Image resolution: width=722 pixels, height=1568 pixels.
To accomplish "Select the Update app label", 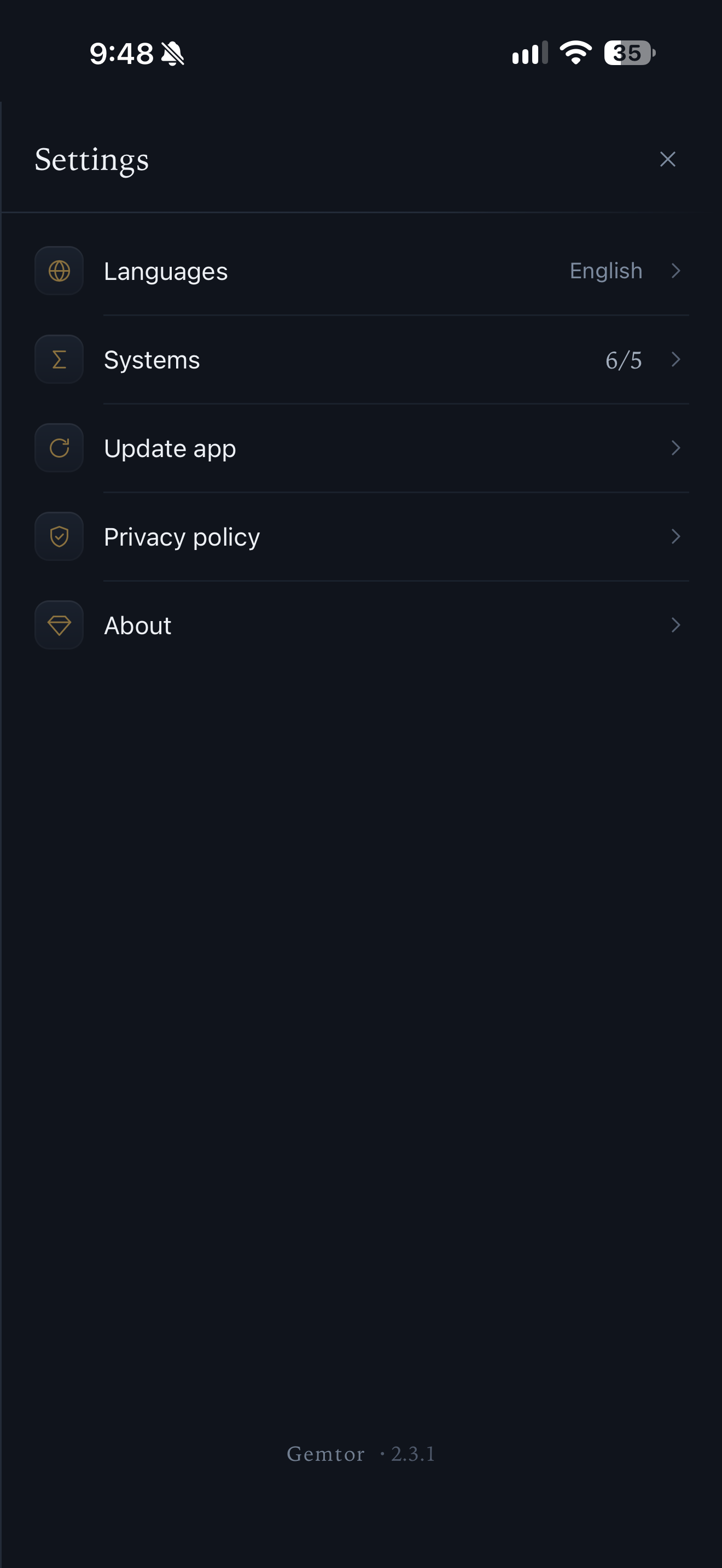I will [170, 449].
